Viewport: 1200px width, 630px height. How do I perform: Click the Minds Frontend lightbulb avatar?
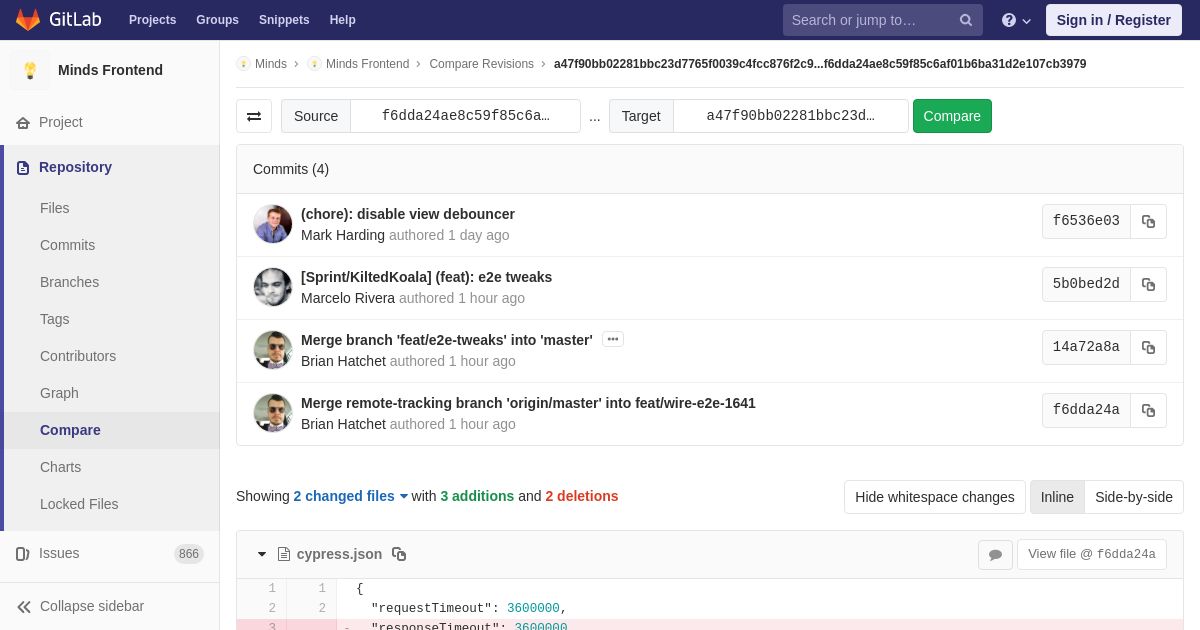(x=30, y=70)
